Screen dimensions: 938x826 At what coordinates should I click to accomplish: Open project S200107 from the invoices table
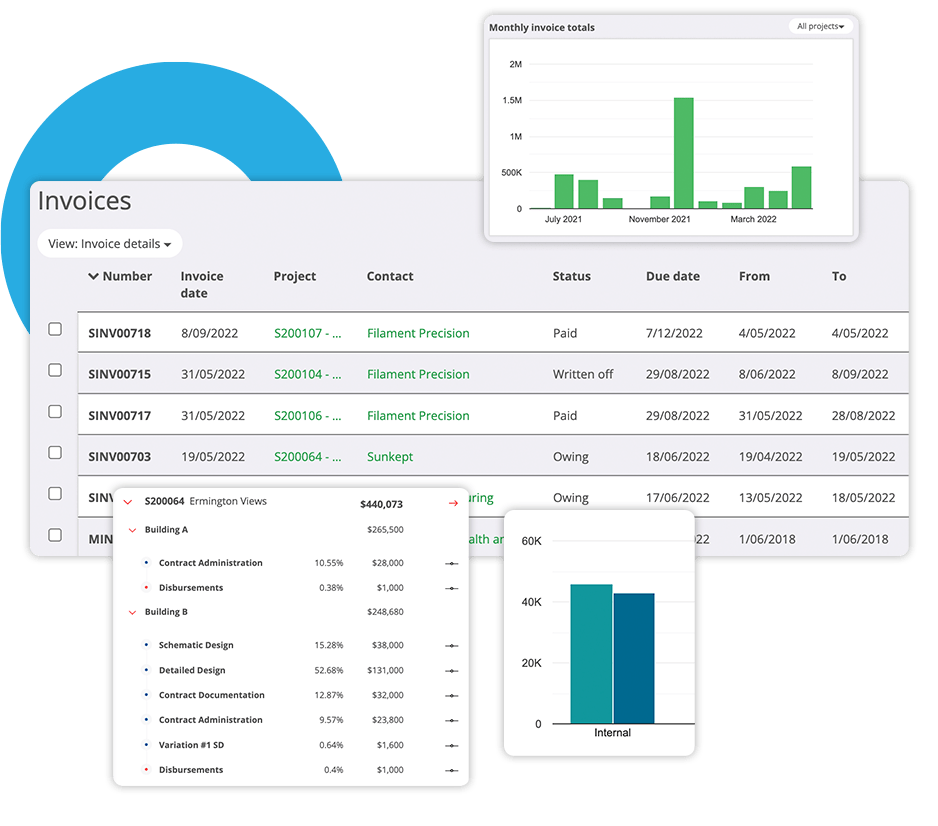click(308, 333)
